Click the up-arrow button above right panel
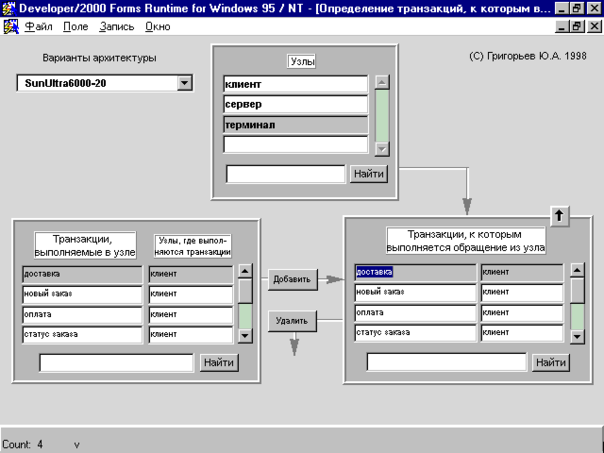Image resolution: width=604 pixels, height=453 pixels. (x=559, y=216)
